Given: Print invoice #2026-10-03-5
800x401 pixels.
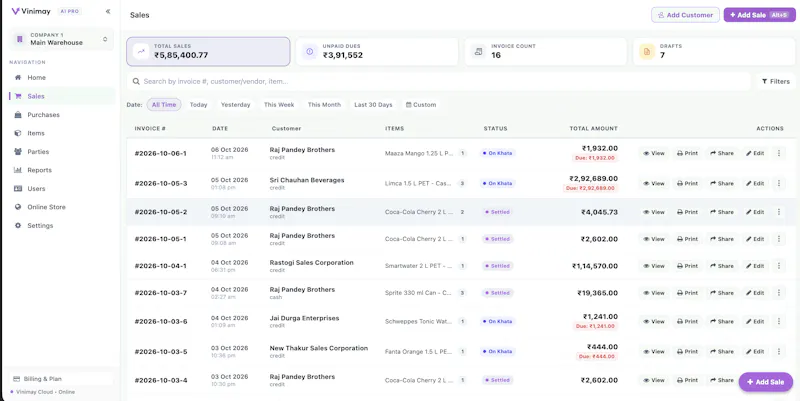Looking at the screenshot, I should coord(687,352).
